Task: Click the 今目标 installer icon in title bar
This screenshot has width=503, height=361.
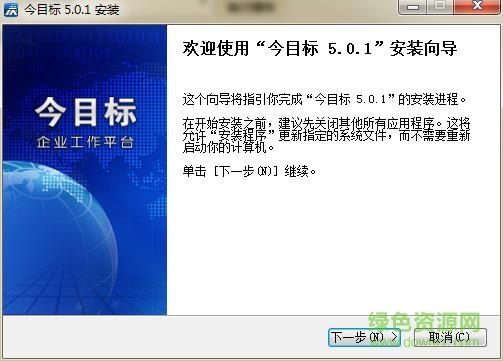Action: click(11, 9)
